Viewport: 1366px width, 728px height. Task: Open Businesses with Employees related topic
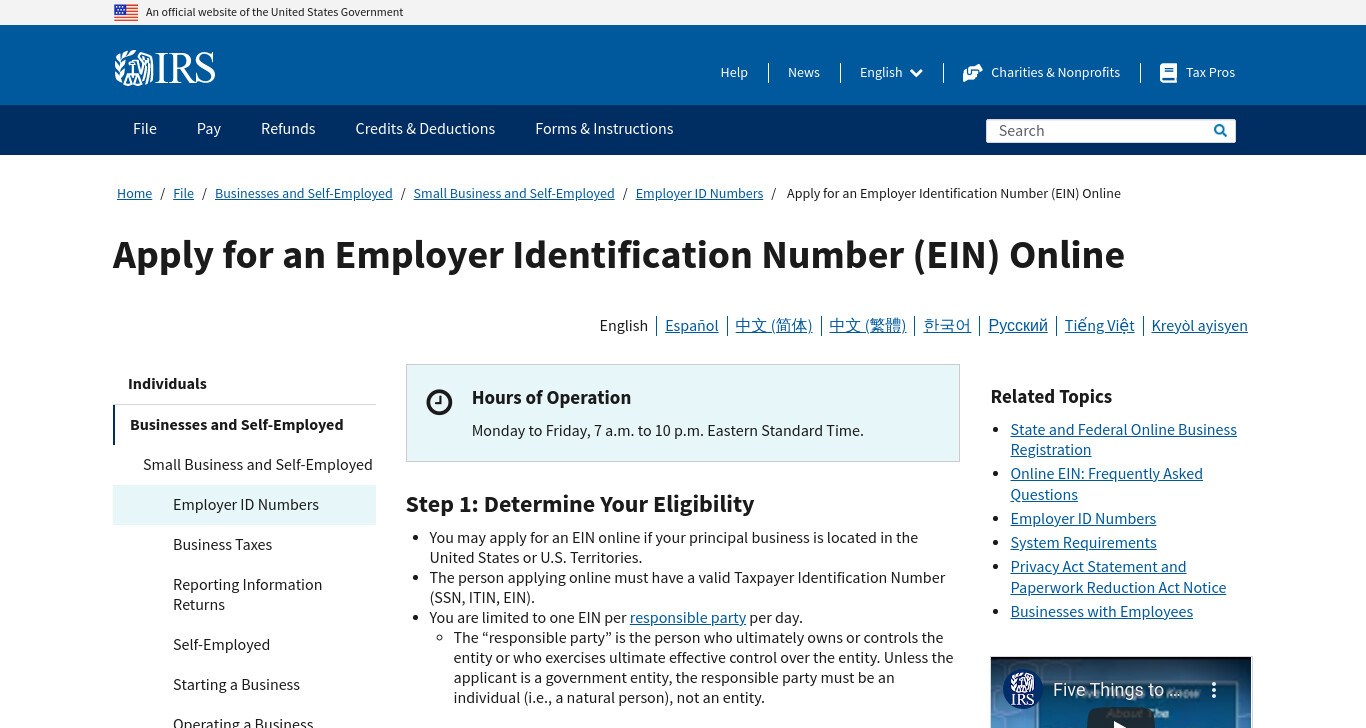pyautogui.click(x=1101, y=611)
